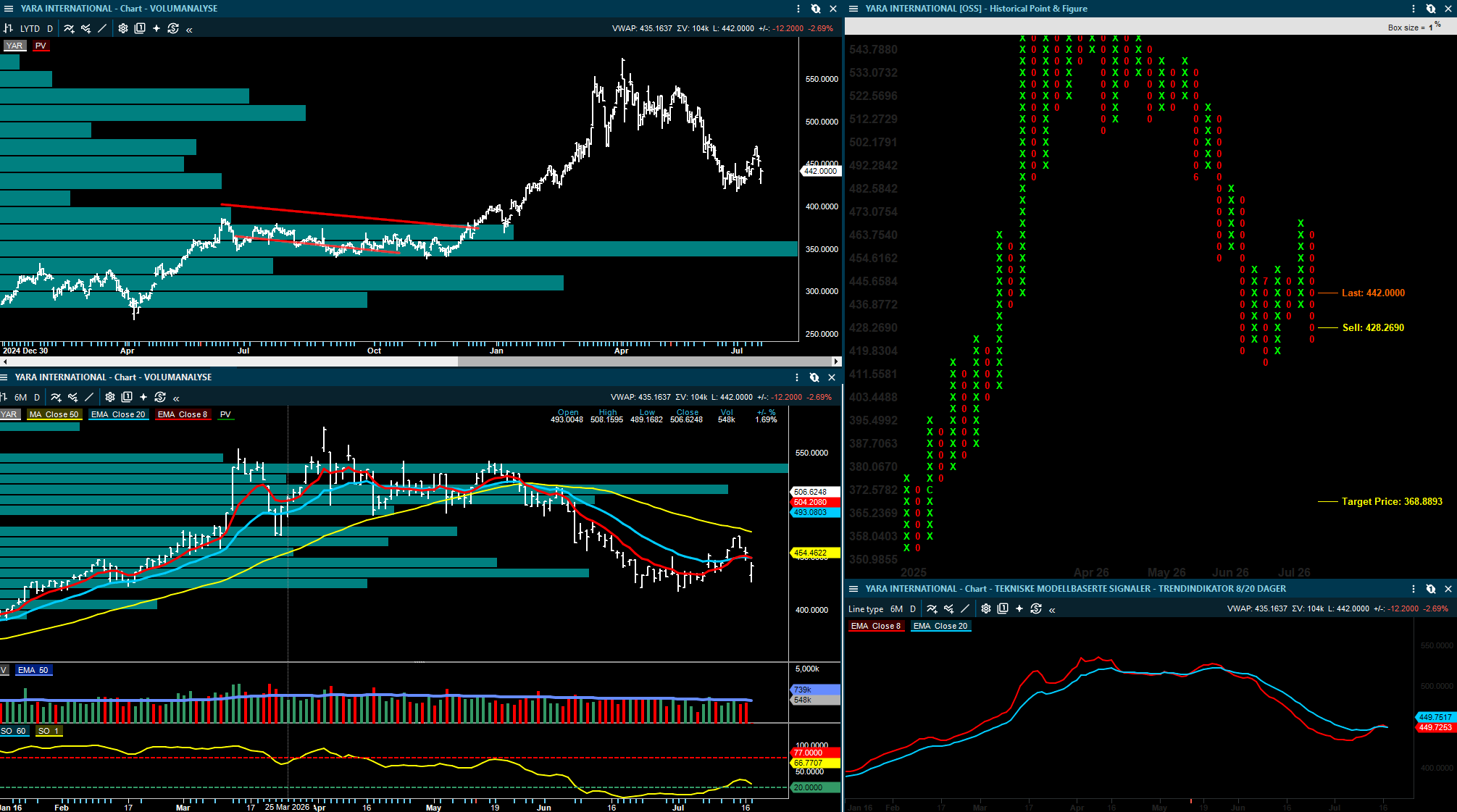Open more-options dots in bottom 6M Volumanalyse chart
This screenshot has width=1457, height=812.
point(797,377)
